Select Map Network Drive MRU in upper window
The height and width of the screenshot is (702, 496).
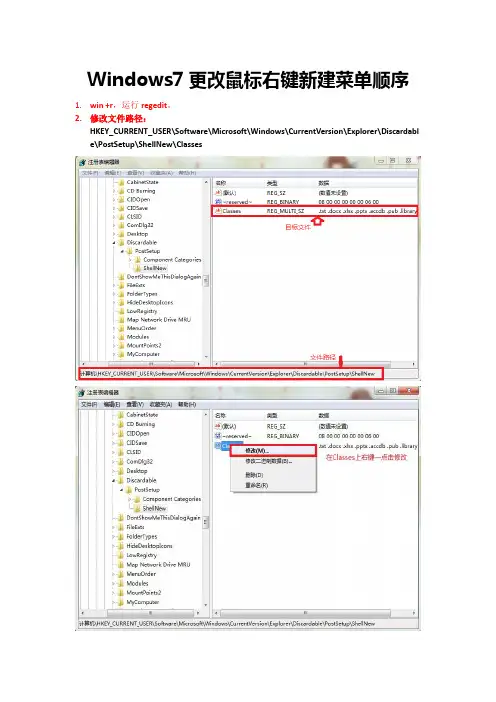pyautogui.click(x=158, y=320)
